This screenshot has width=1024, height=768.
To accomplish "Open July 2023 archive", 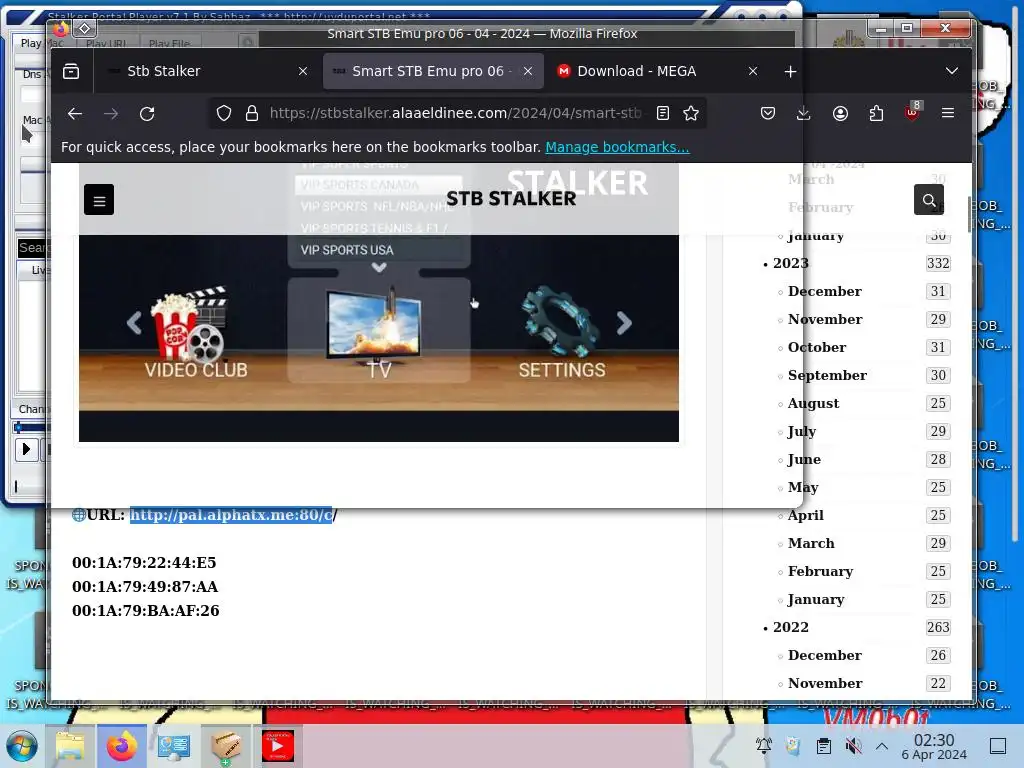I will (x=802, y=432).
